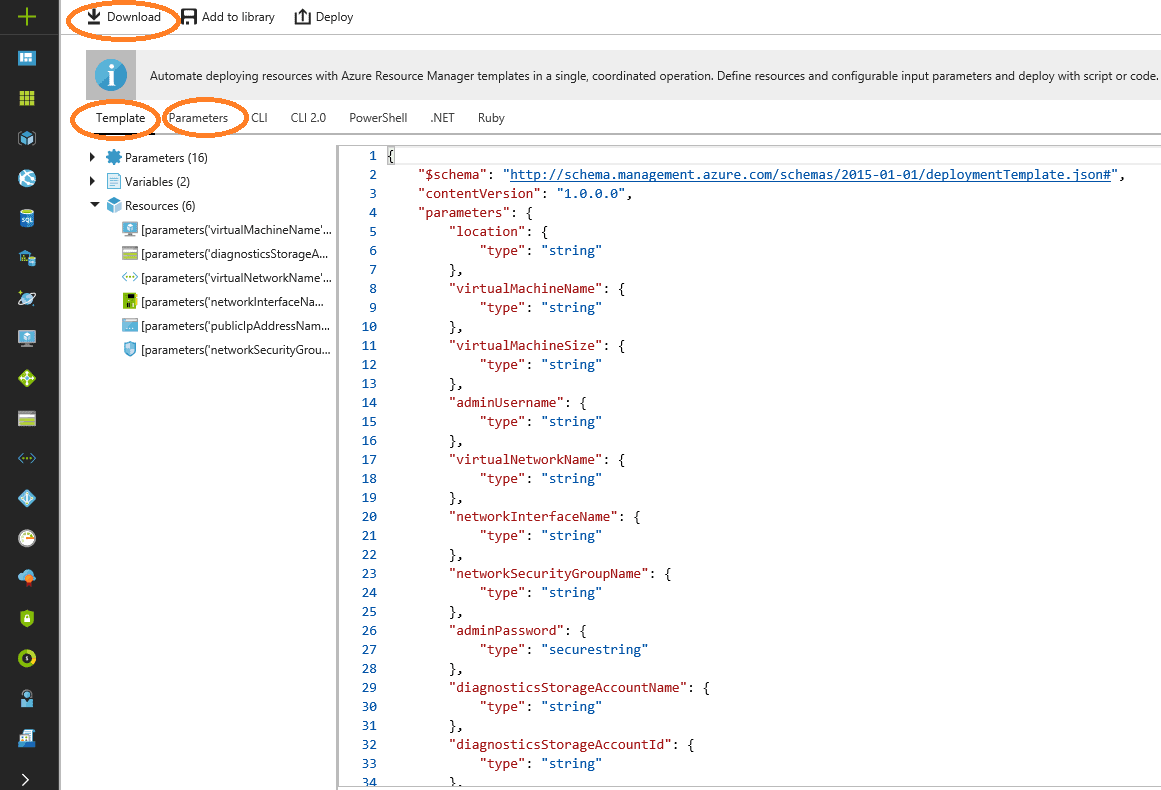Open the Virtual networks icon in sidebar
Image resolution: width=1161 pixels, height=790 pixels.
click(27, 458)
